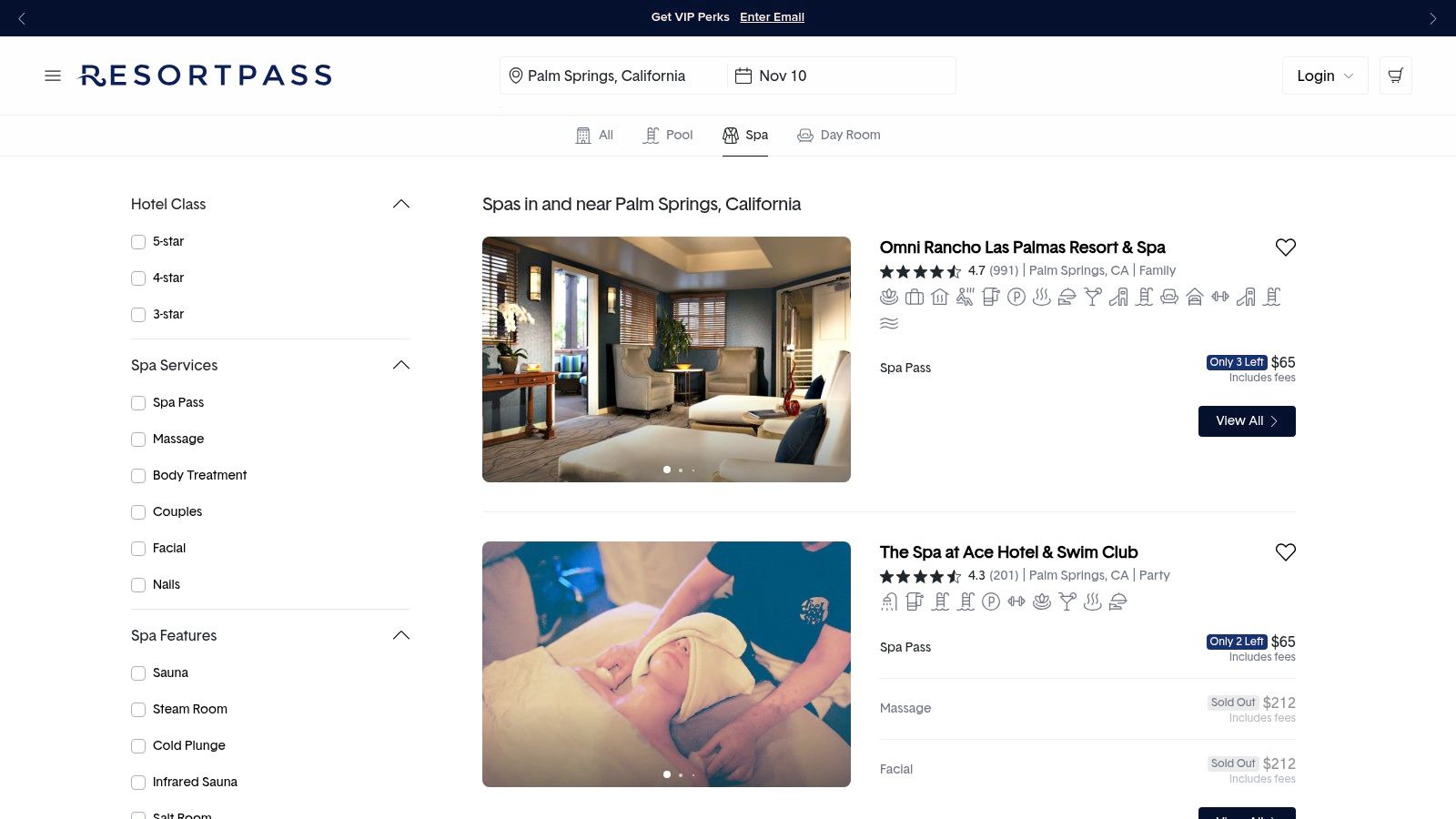The height and width of the screenshot is (819, 1456).
Task: Favorite Omni Rancho Las Palmas with heart
Action: point(1285,248)
